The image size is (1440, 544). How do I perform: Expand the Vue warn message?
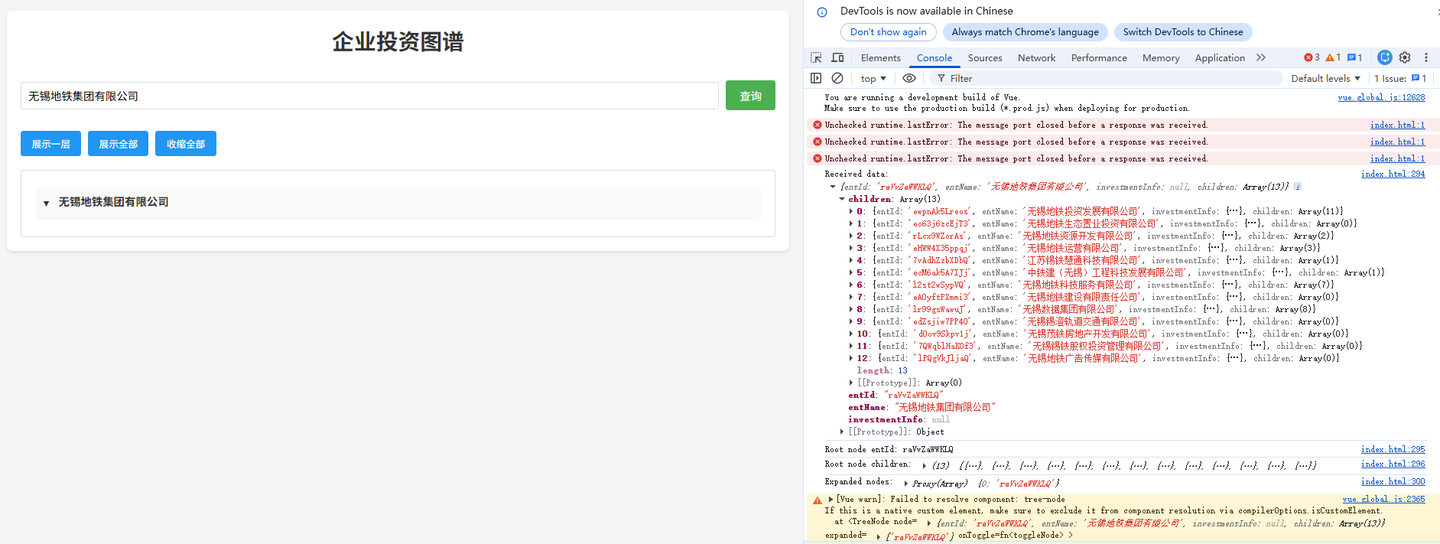point(832,499)
